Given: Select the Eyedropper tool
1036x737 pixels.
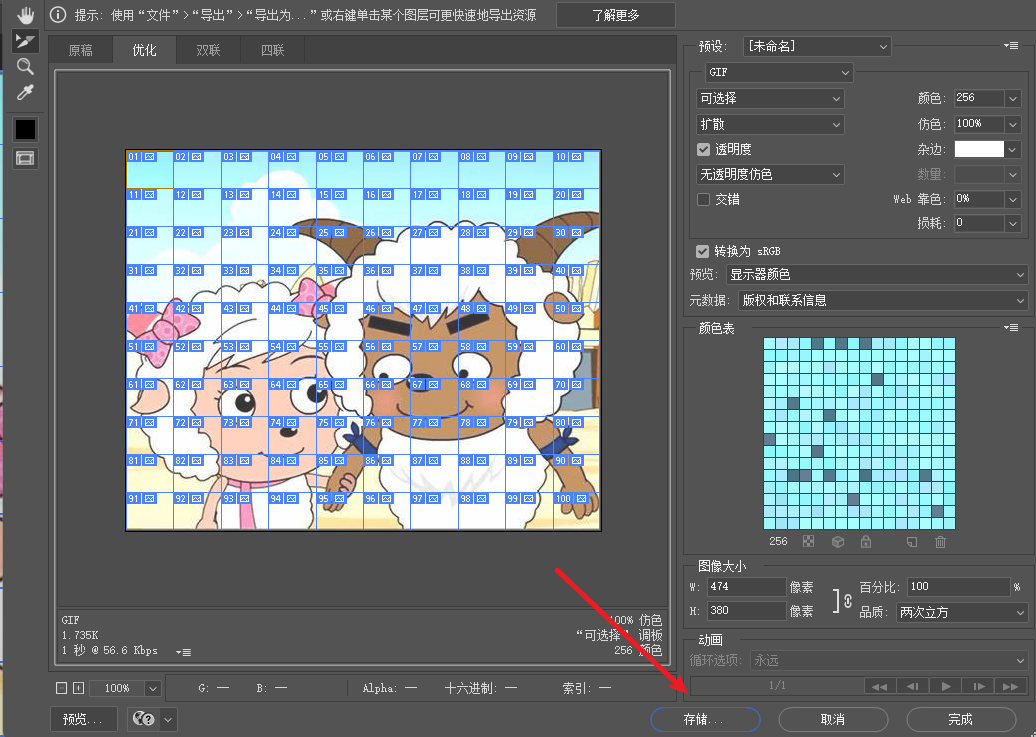Looking at the screenshot, I should tap(25, 93).
